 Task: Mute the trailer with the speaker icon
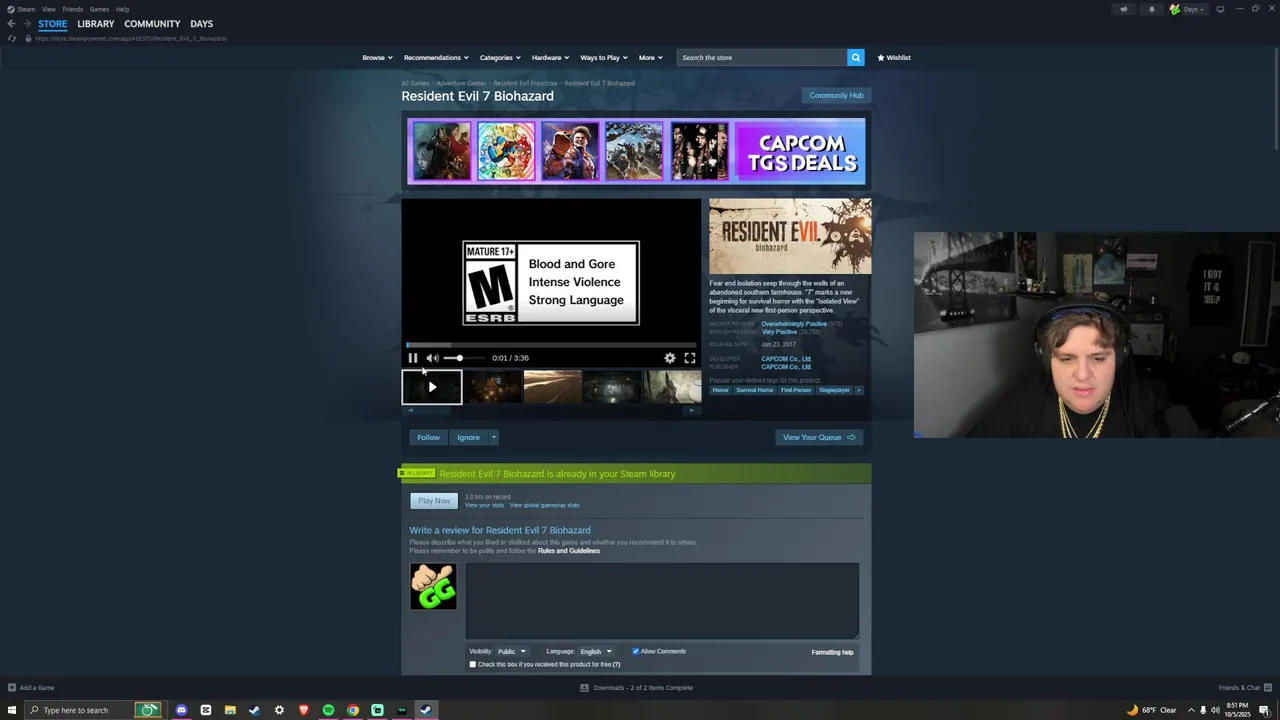432,358
